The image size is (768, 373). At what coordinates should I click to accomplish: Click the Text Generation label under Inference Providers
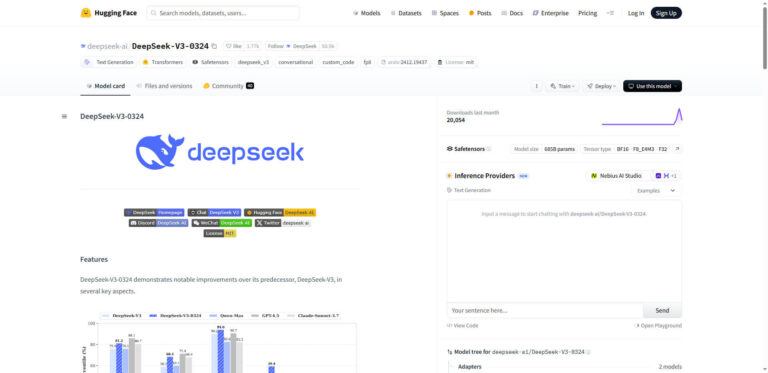469,190
